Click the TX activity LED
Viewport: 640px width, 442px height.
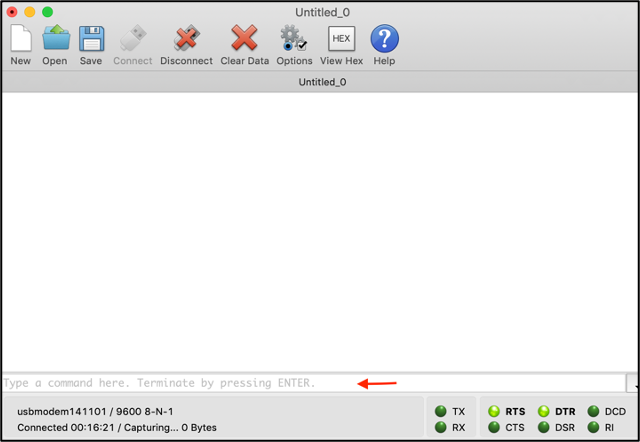[441, 411]
